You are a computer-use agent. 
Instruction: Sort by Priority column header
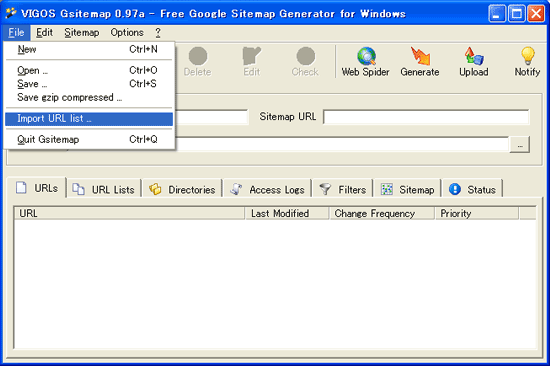click(477, 213)
